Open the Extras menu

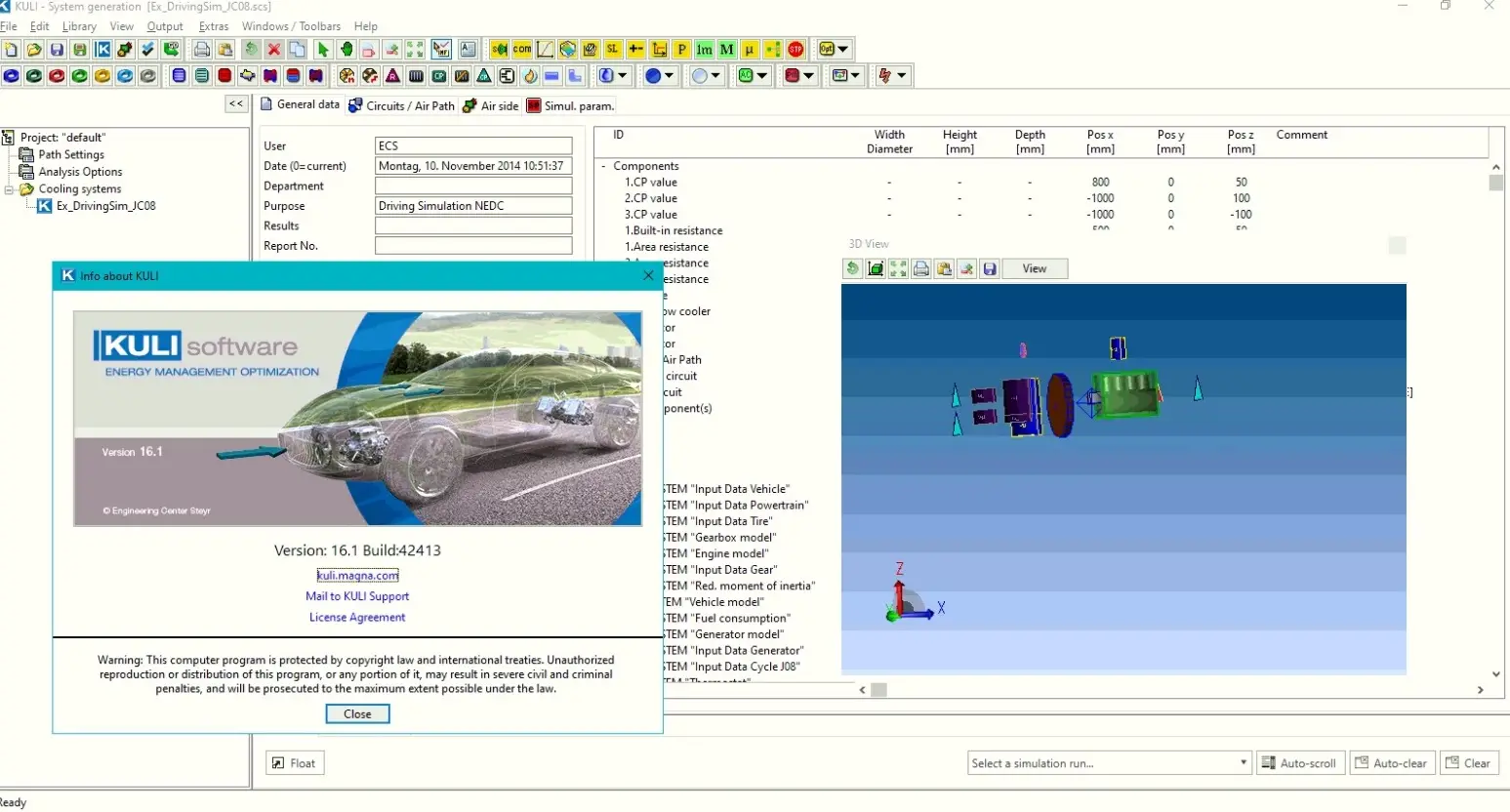(213, 26)
